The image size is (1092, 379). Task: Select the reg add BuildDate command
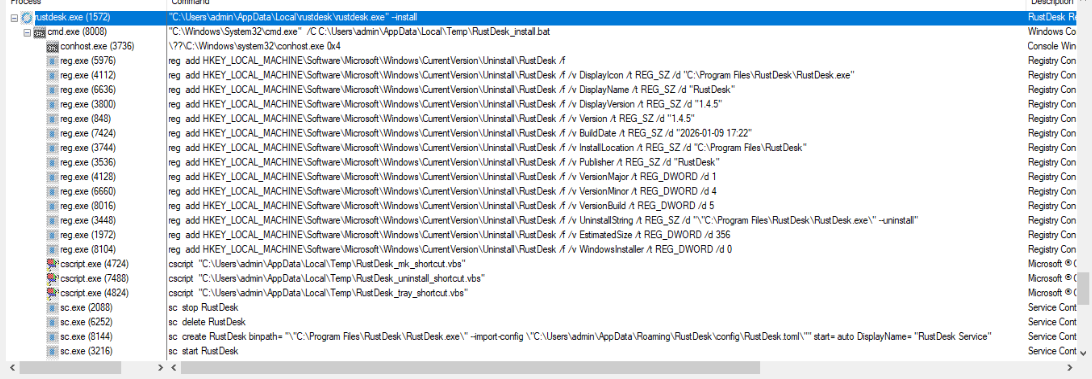(x=460, y=133)
